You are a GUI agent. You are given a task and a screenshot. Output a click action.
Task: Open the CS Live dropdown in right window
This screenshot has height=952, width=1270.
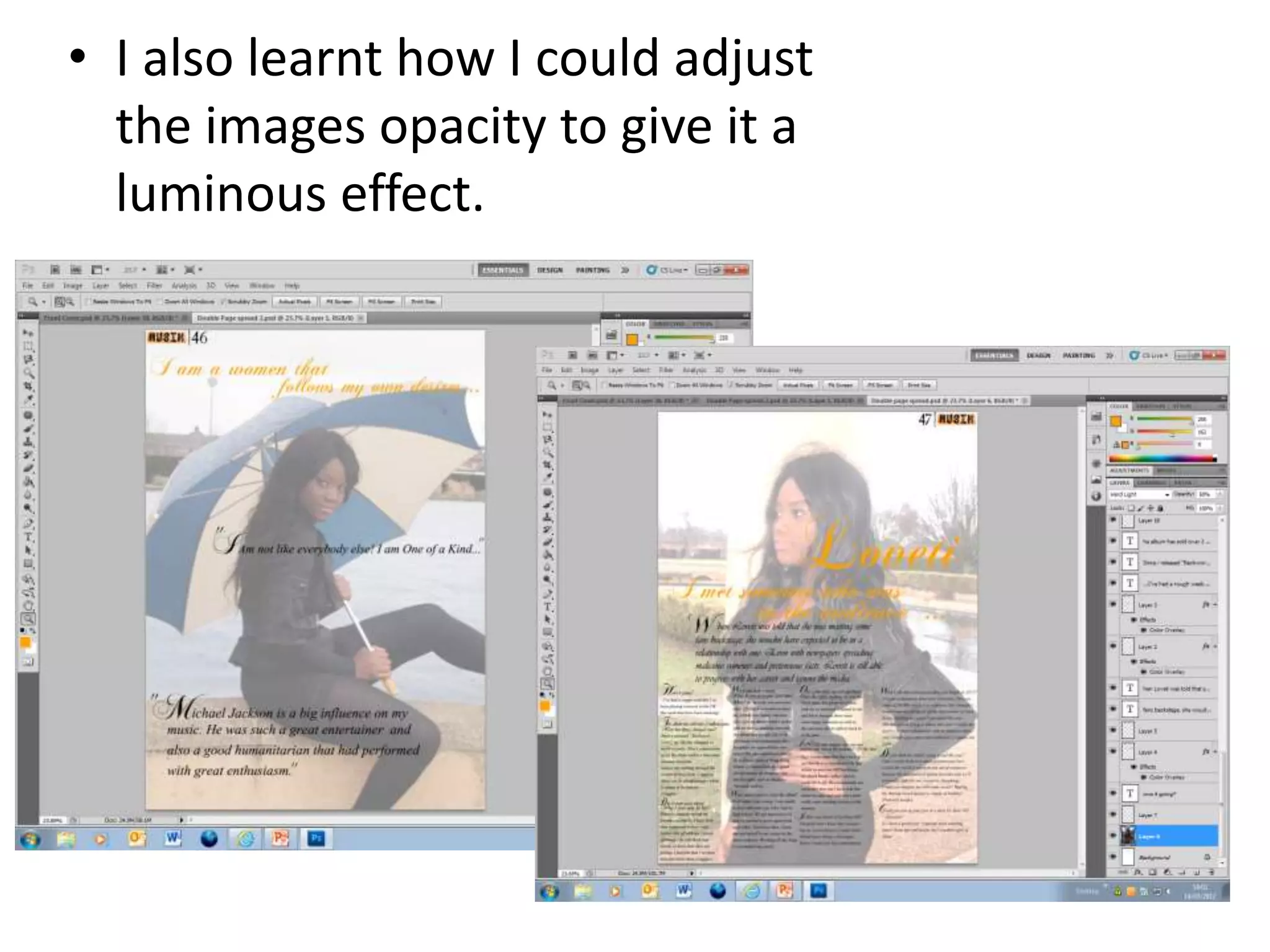click(1149, 355)
